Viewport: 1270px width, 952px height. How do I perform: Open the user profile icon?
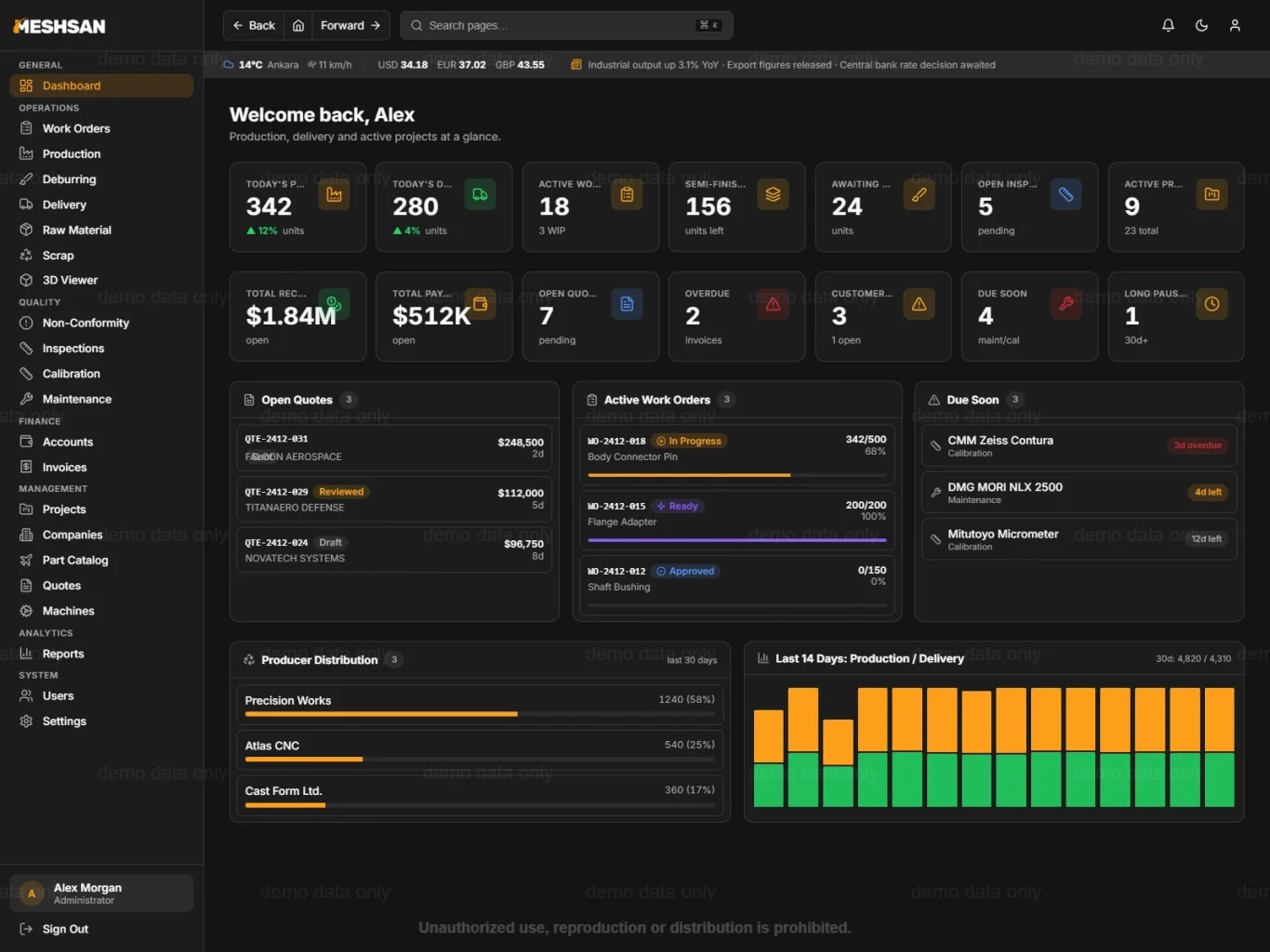1235,26
